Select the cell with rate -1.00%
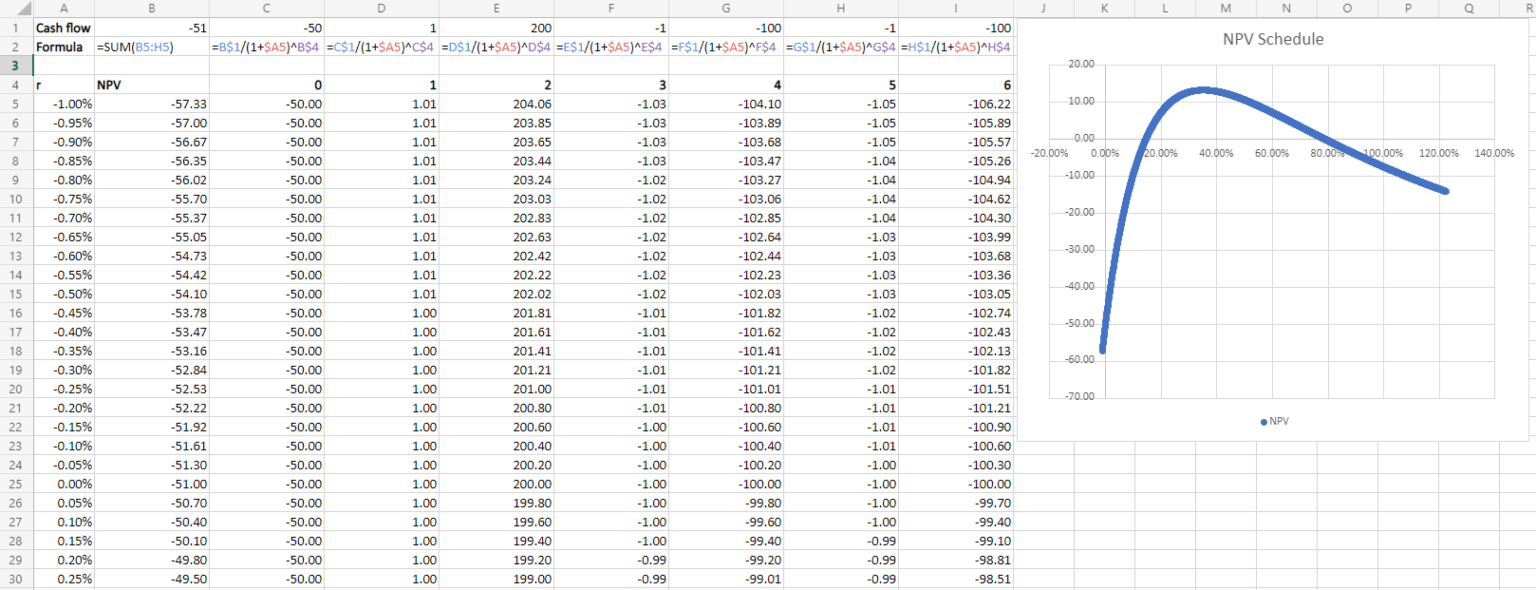Viewport: 1536px width, 590px height. coord(63,104)
